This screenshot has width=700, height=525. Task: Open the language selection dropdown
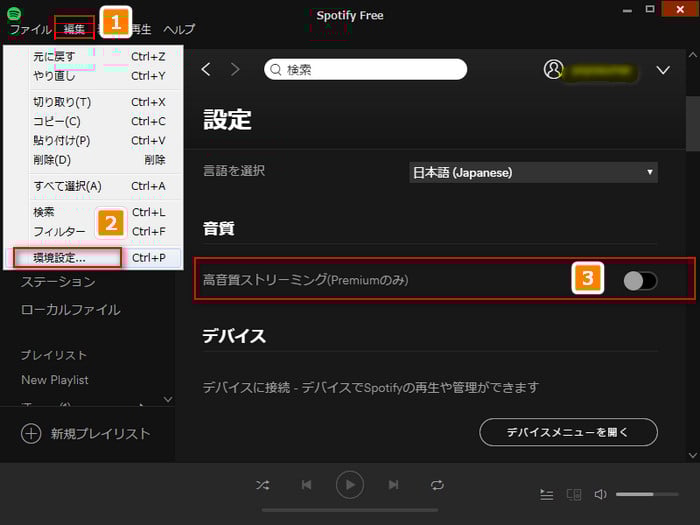(x=533, y=172)
